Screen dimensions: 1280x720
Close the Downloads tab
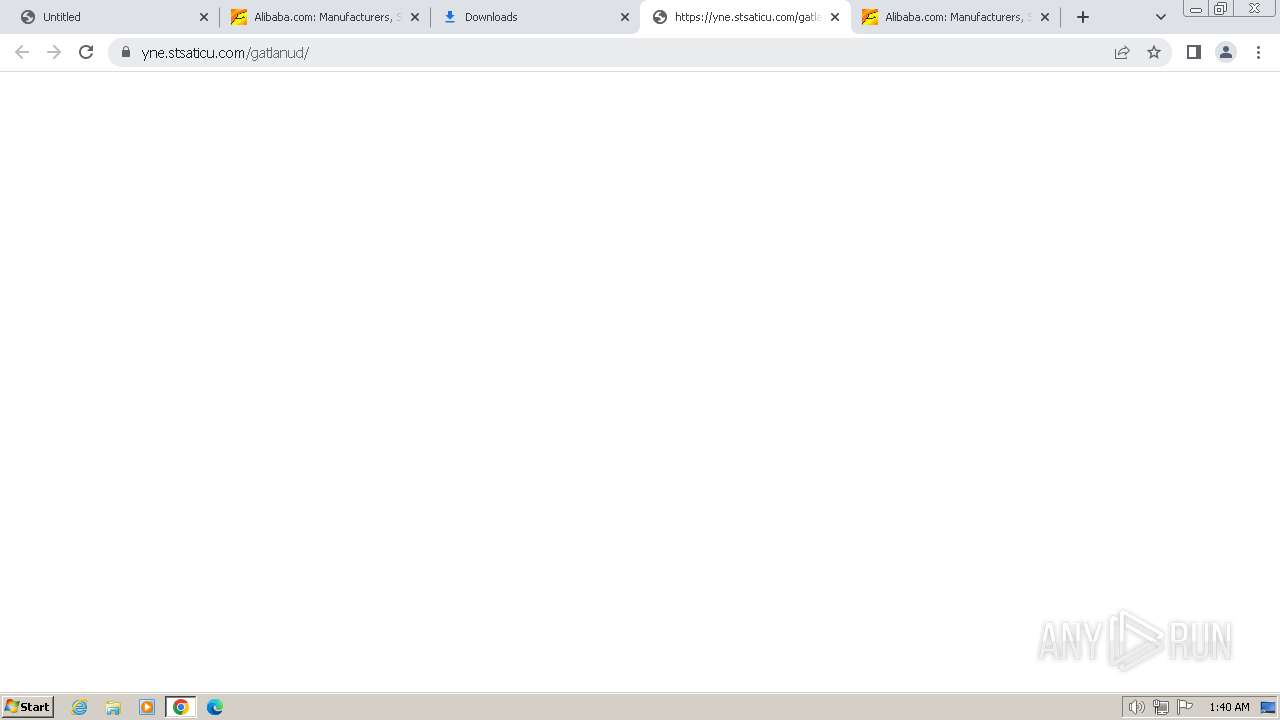click(625, 17)
